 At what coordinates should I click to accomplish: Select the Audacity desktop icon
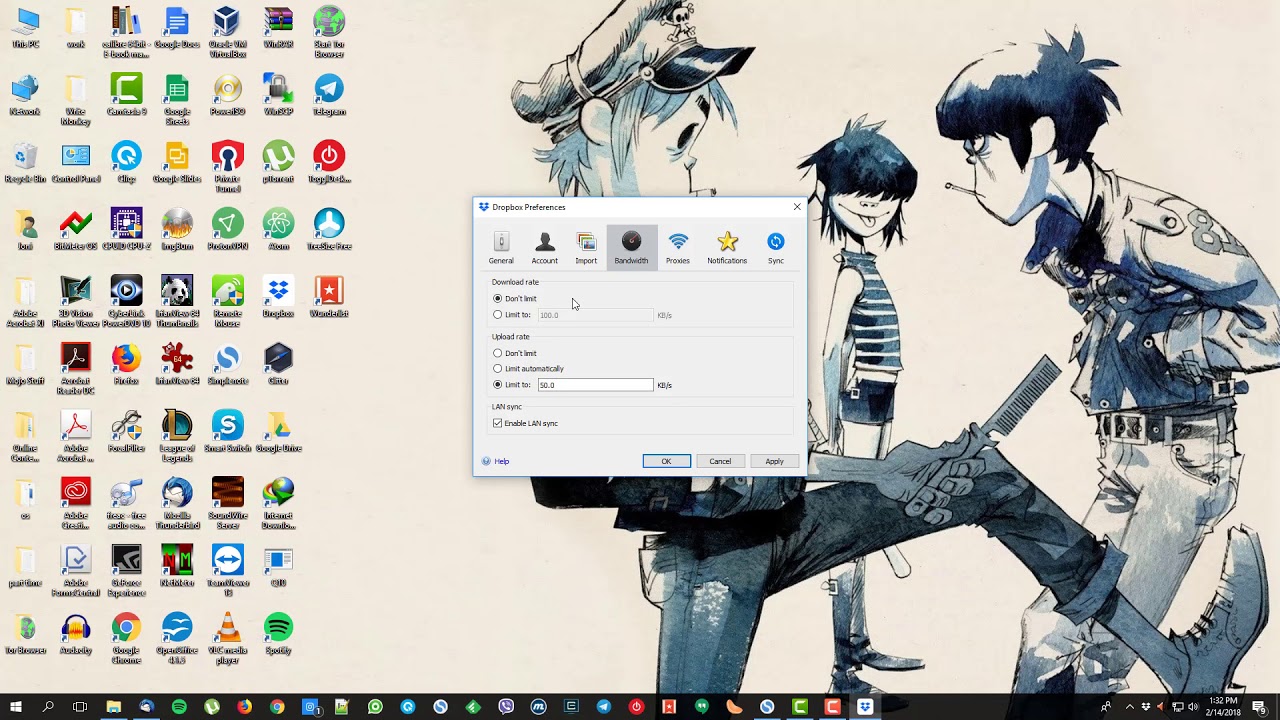coord(76,634)
